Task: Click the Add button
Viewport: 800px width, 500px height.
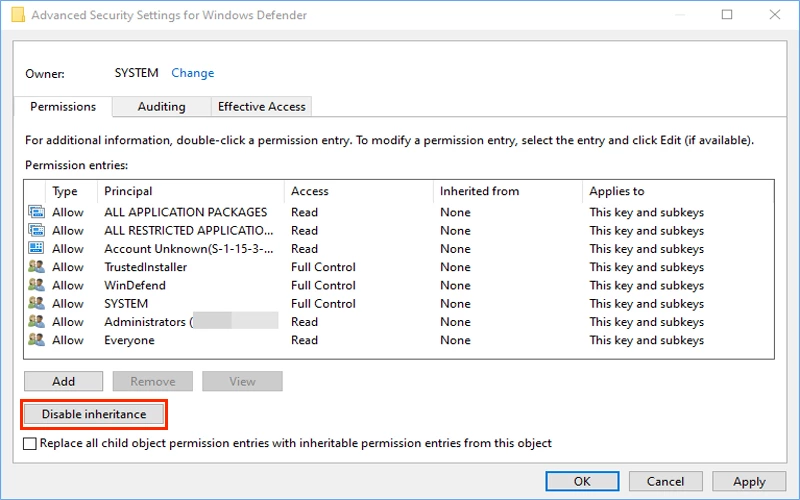Action: tap(63, 381)
